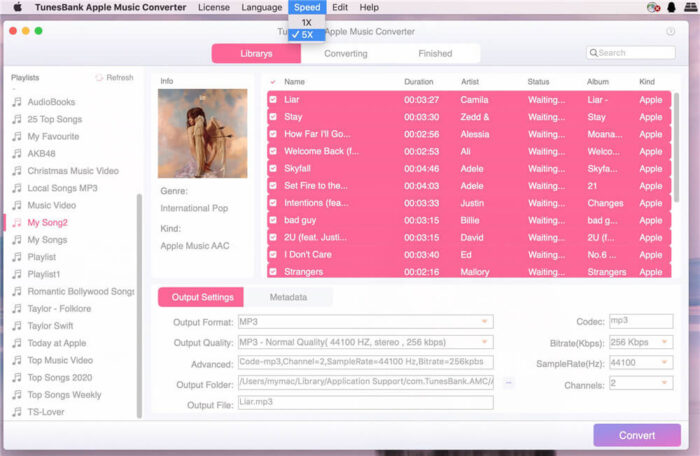The height and width of the screenshot is (456, 700).
Task: Uncheck the checkbox for the song Liar
Action: (x=273, y=100)
